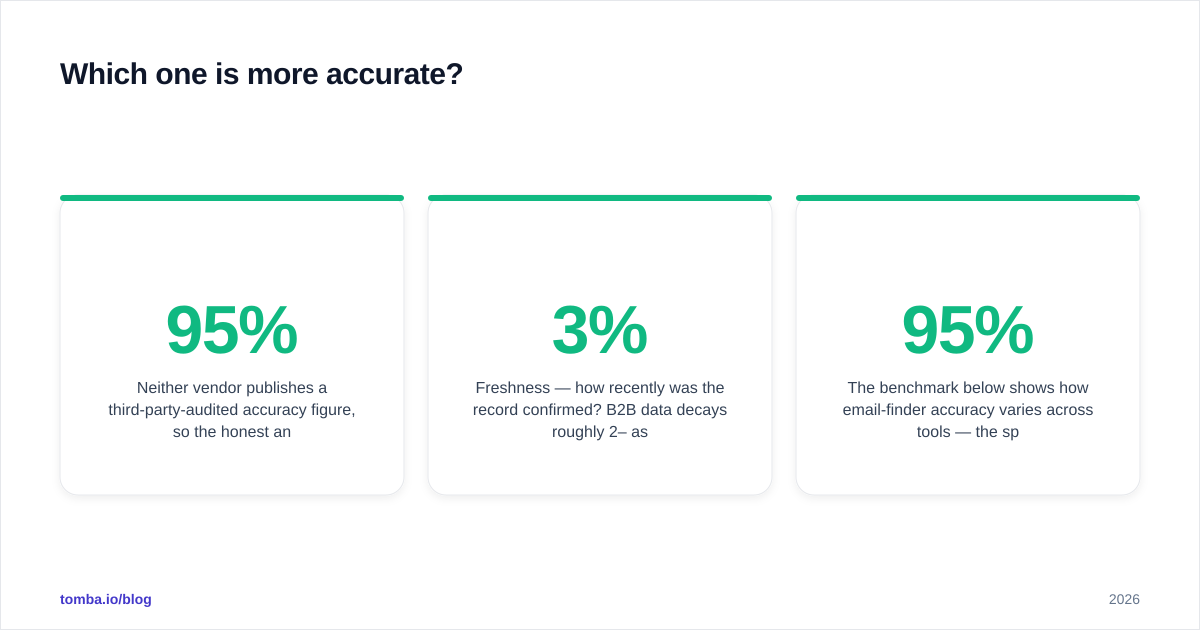Click the green top bar of the Freshness card
This screenshot has width=1200, height=630.
click(600, 198)
